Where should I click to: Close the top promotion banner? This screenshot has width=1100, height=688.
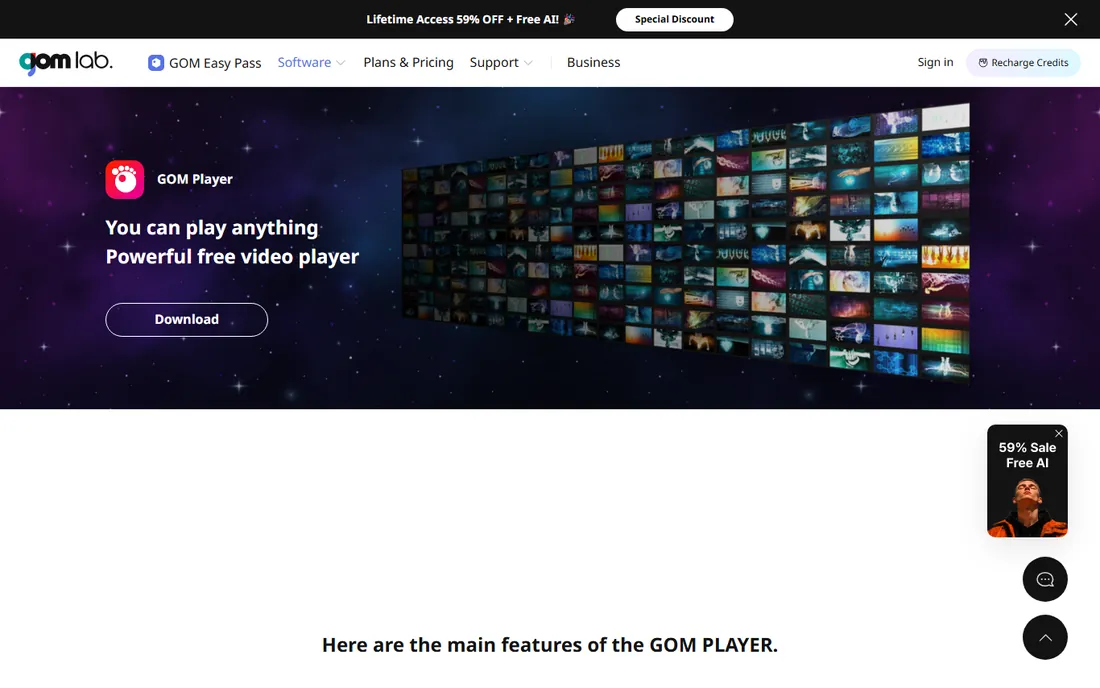pyautogui.click(x=1071, y=20)
